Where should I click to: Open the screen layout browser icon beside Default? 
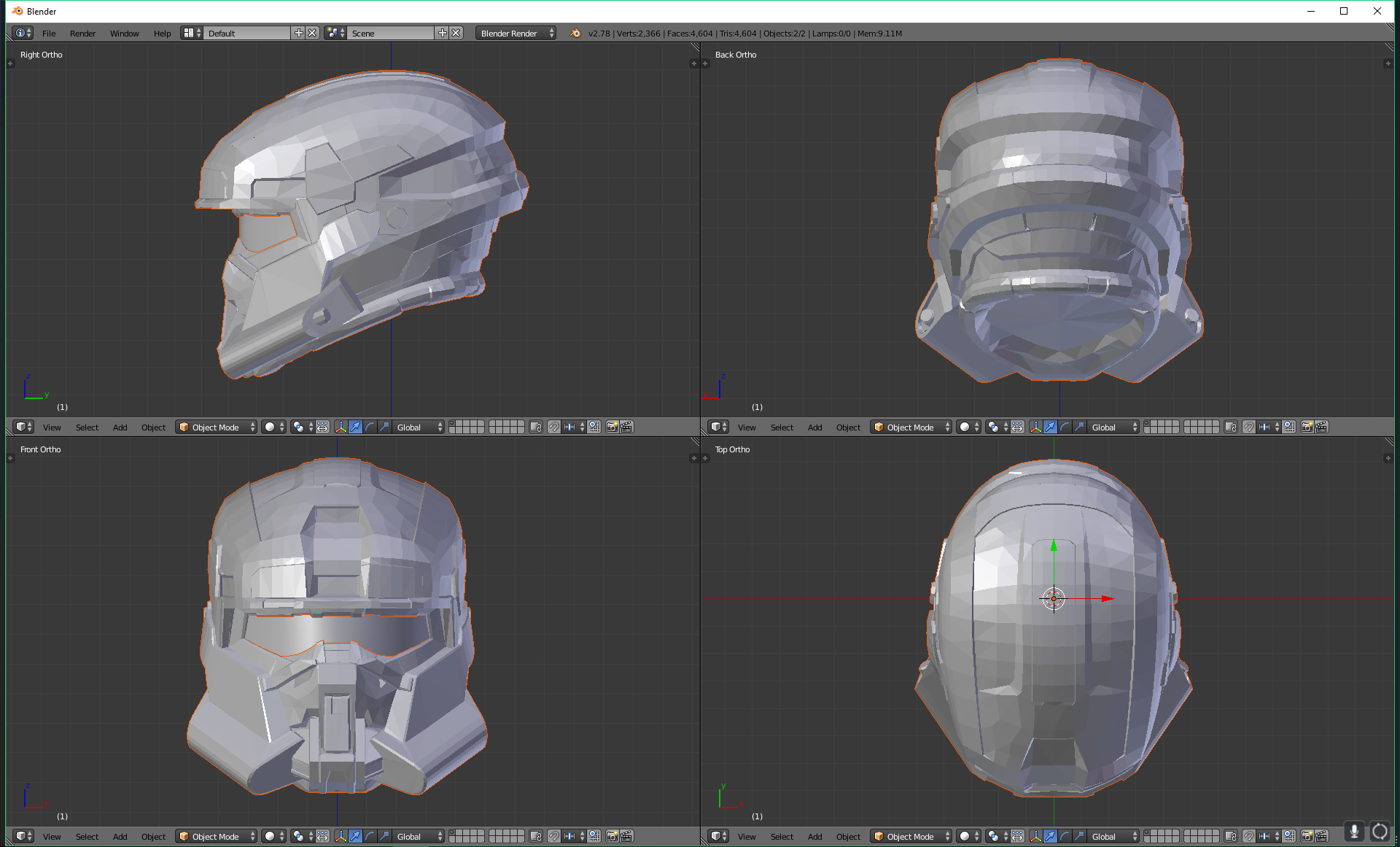(x=192, y=33)
